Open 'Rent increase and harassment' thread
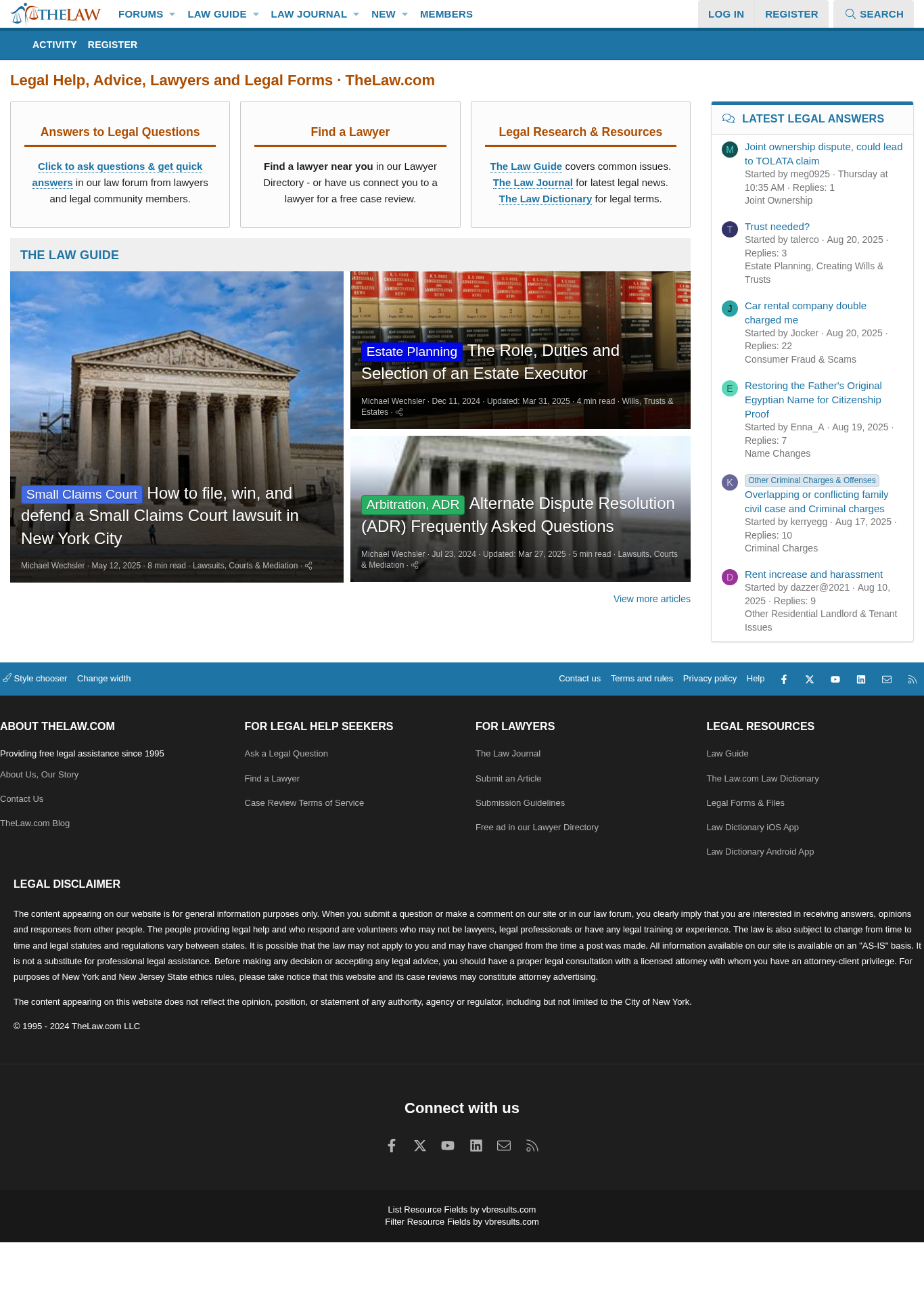 [814, 574]
